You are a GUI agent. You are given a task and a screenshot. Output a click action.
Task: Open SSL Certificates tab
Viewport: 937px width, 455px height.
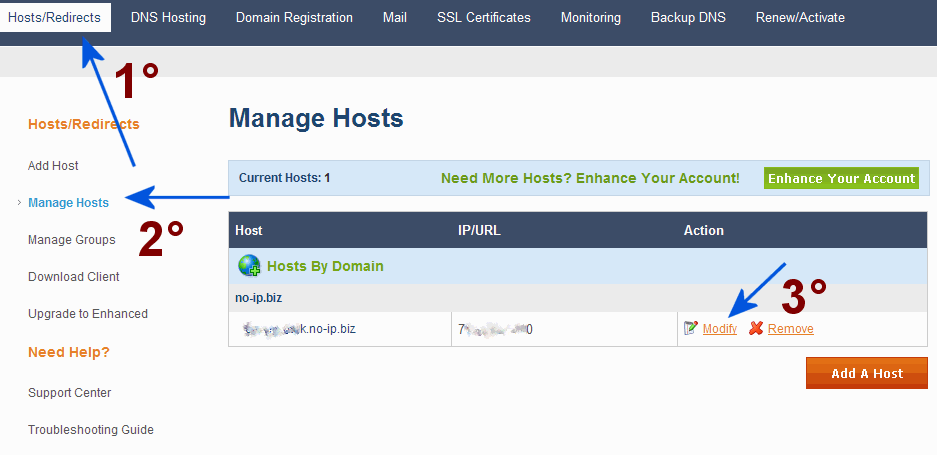pyautogui.click(x=483, y=17)
